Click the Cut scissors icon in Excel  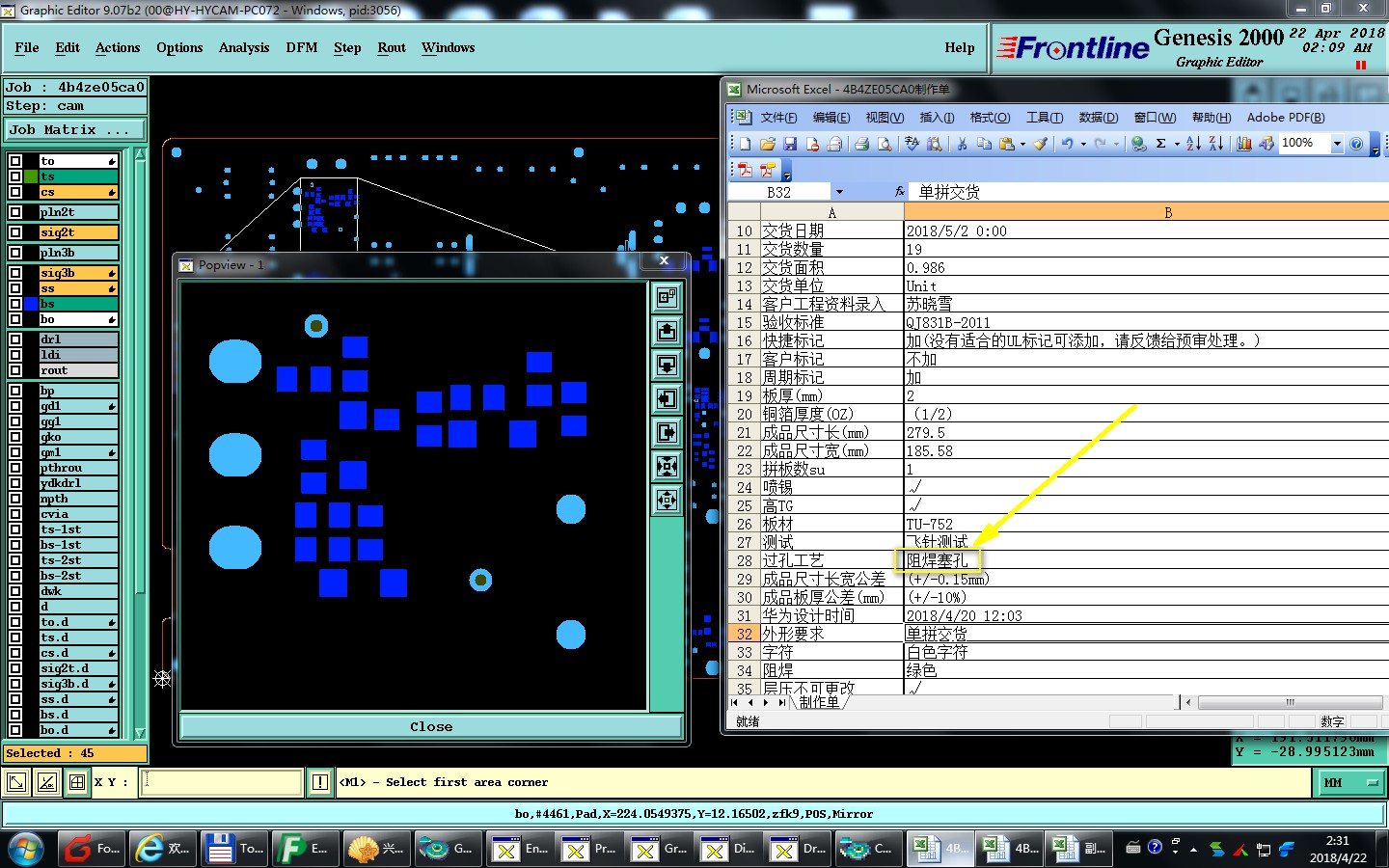pyautogui.click(x=962, y=144)
